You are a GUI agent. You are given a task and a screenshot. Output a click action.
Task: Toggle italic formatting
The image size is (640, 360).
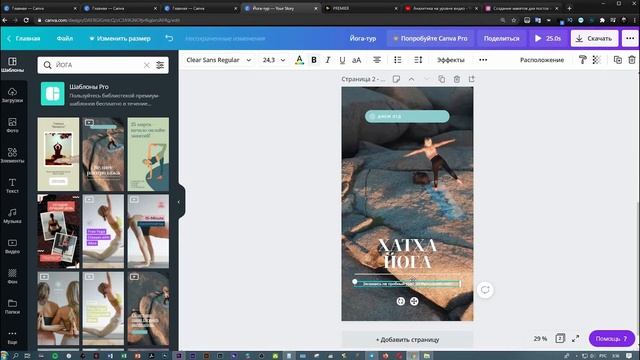(328, 60)
